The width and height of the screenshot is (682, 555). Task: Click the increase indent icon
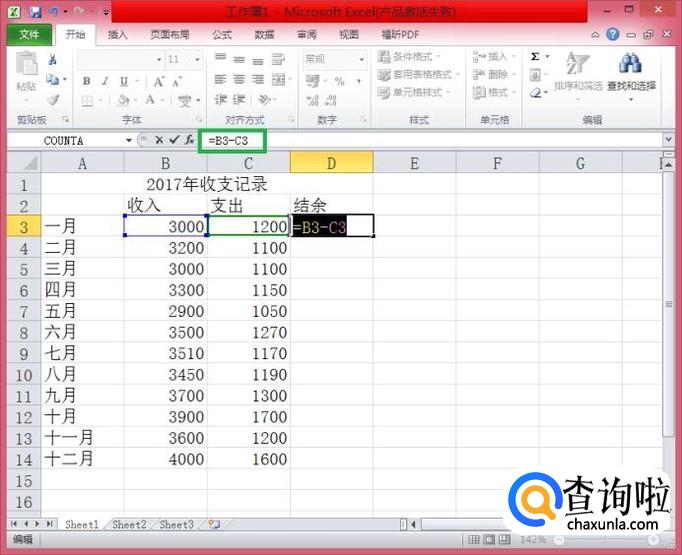pyautogui.click(x=239, y=100)
